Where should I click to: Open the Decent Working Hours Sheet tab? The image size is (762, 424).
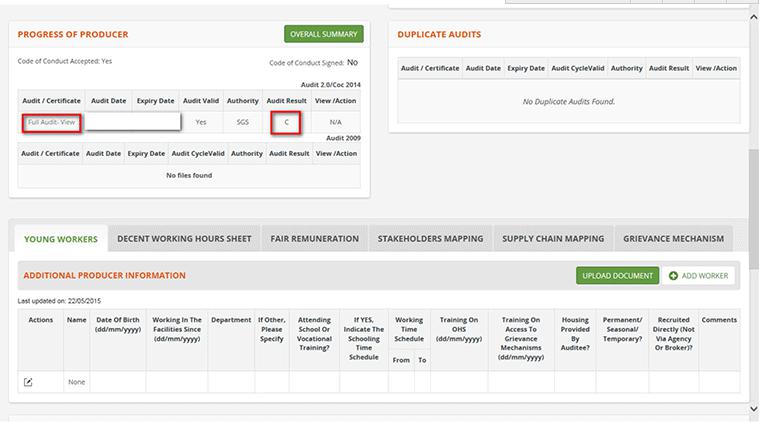pyautogui.click(x=184, y=239)
